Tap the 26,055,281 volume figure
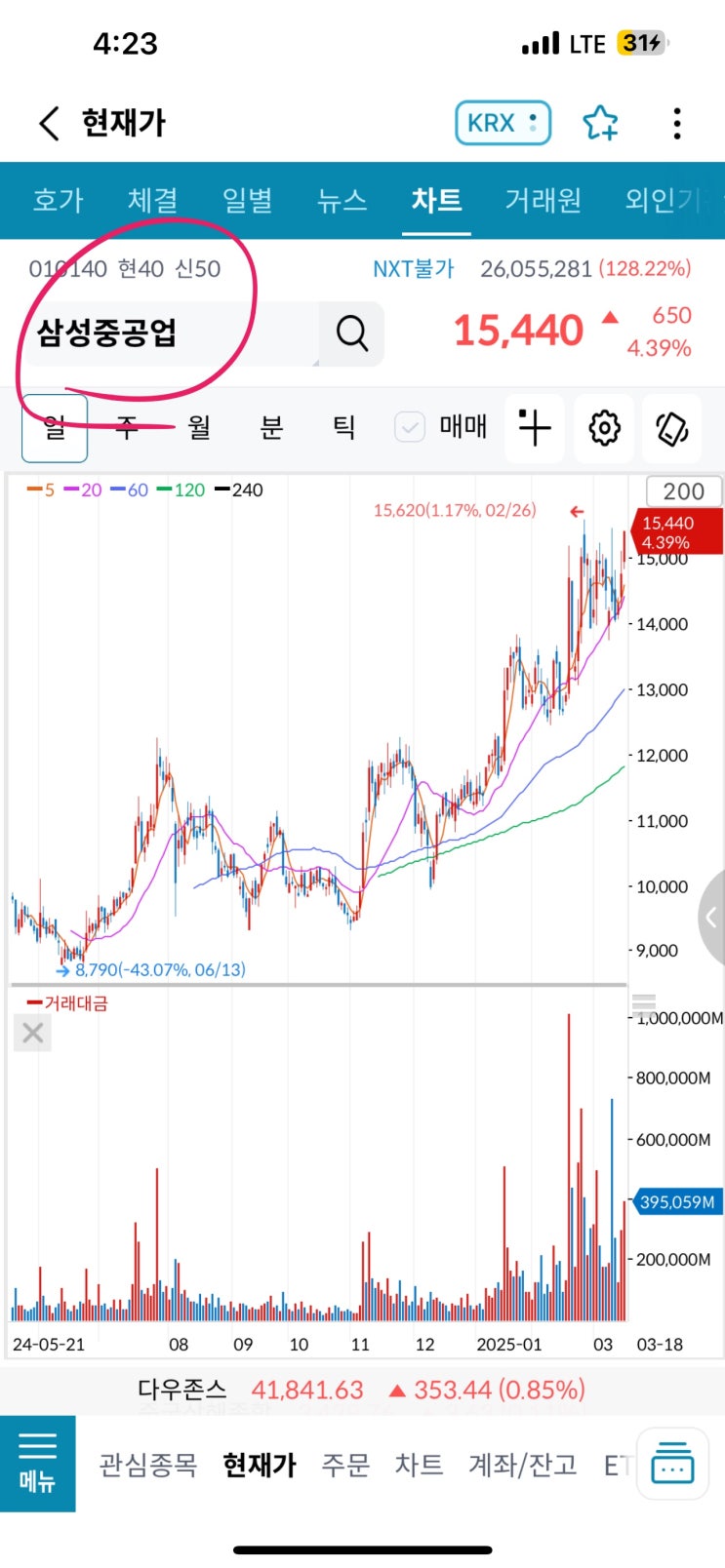This screenshot has width=725, height=1568. tap(536, 269)
